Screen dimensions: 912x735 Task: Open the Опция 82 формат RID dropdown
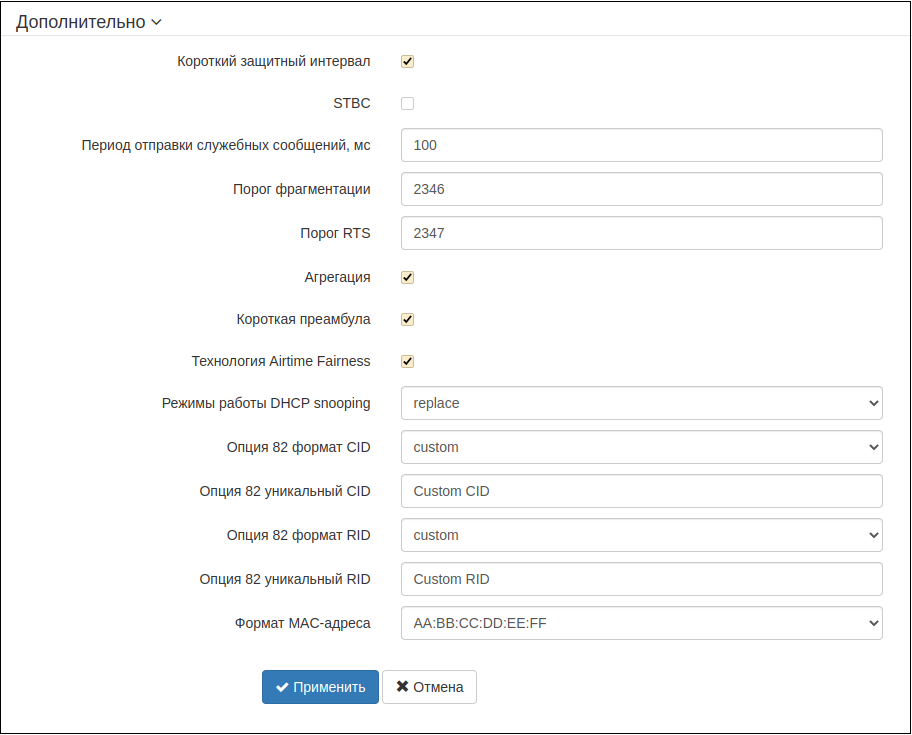click(641, 535)
